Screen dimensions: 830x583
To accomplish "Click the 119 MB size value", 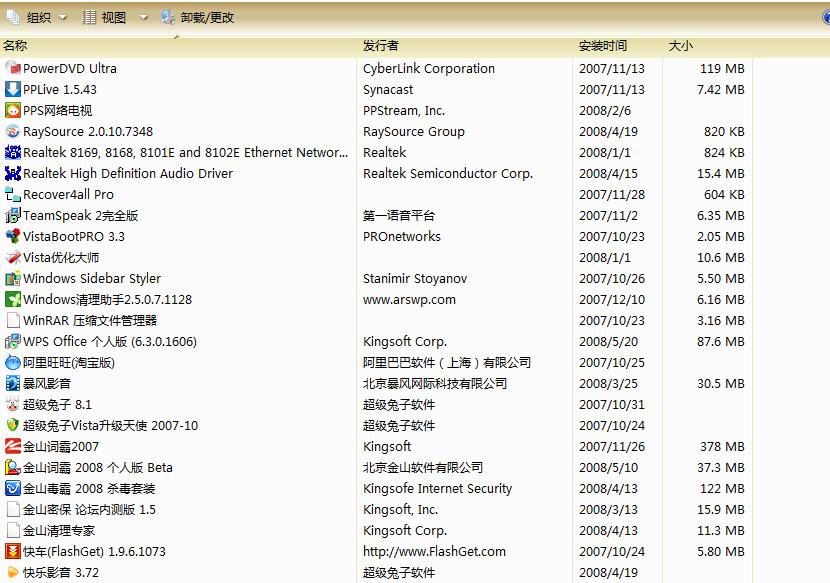I will 722,68.
